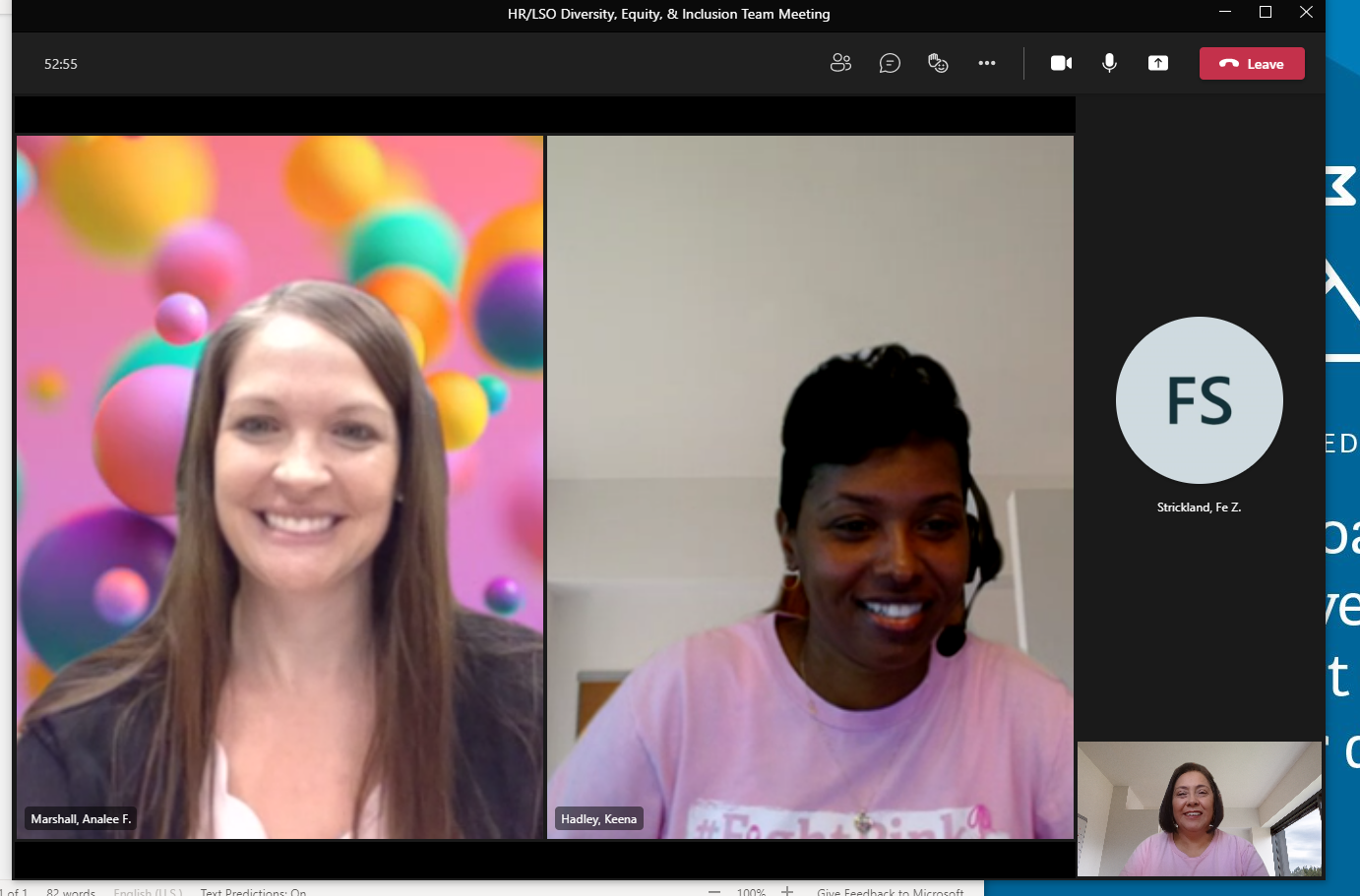Maximize the meeting window
Viewport: 1360px width, 896px height.
tap(1266, 12)
